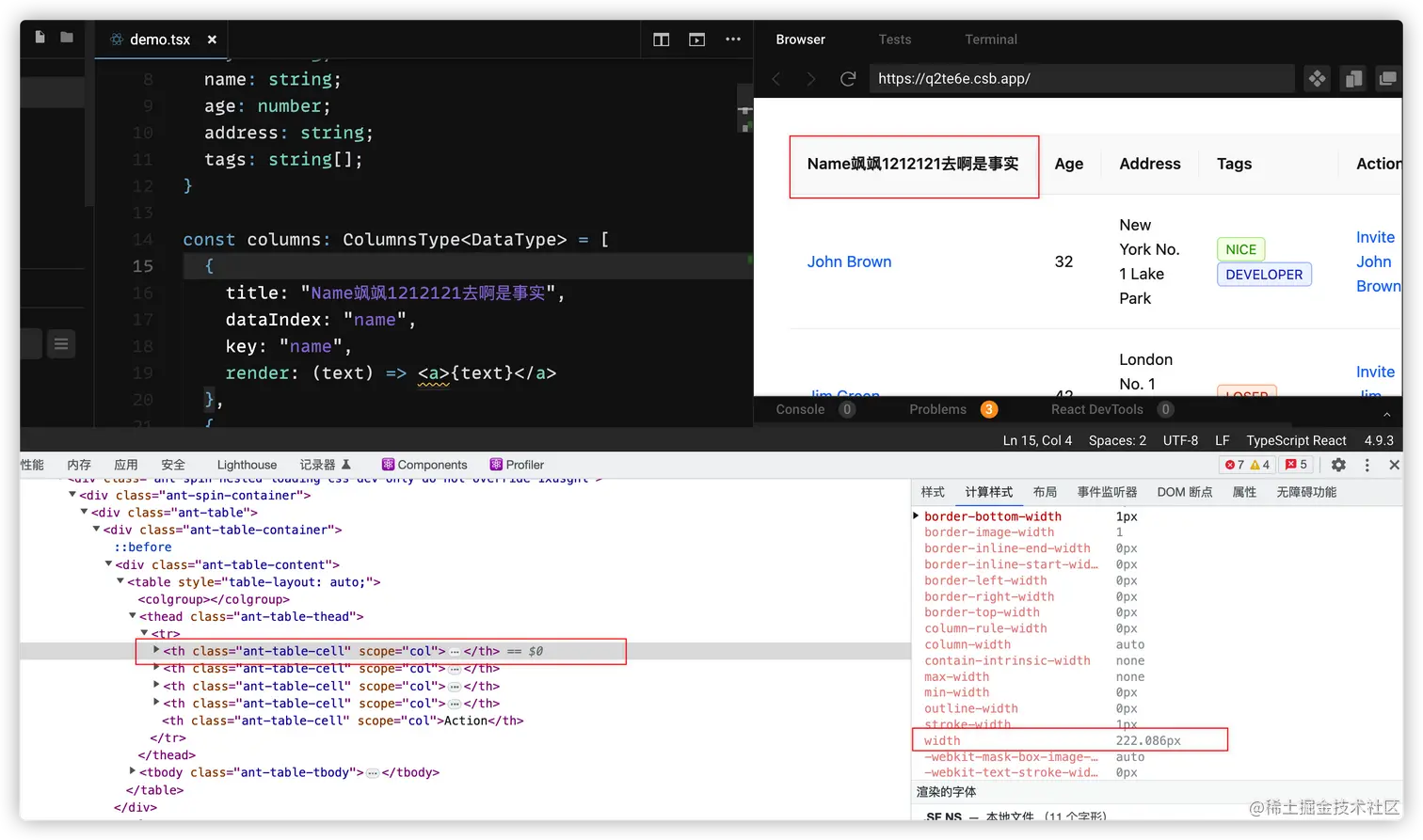Screen dimensions: 1423x840
Task: Switch to the 布局 layout pane tab
Action: pyautogui.click(x=1045, y=492)
